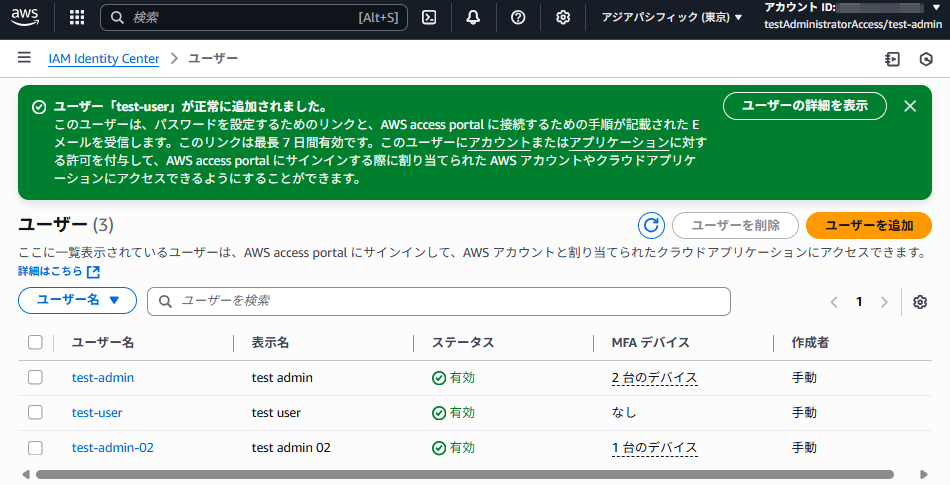Click the scroll left arrow

point(26,475)
